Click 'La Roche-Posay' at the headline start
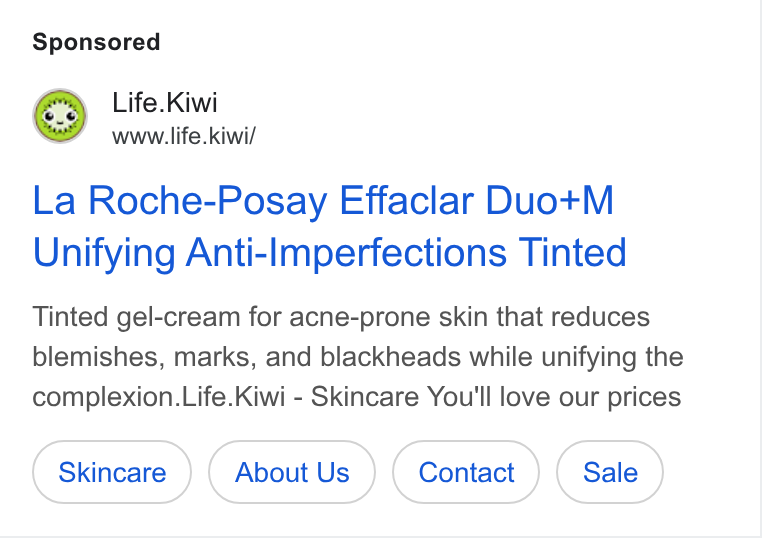Image resolution: width=762 pixels, height=538 pixels. pyautogui.click(x=180, y=200)
